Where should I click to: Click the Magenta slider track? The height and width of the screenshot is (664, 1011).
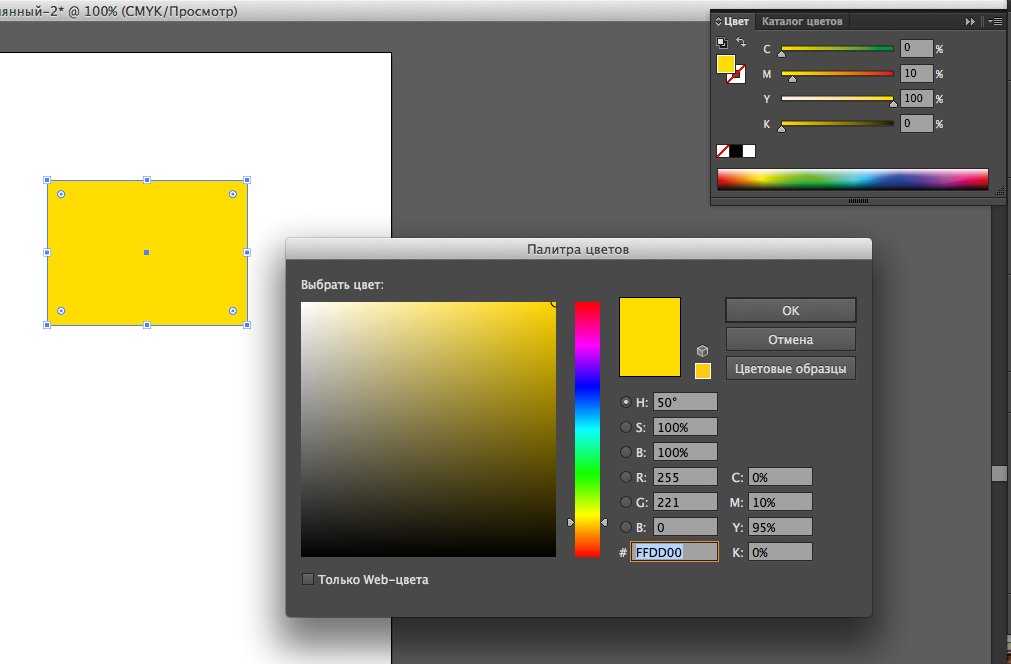coord(837,73)
